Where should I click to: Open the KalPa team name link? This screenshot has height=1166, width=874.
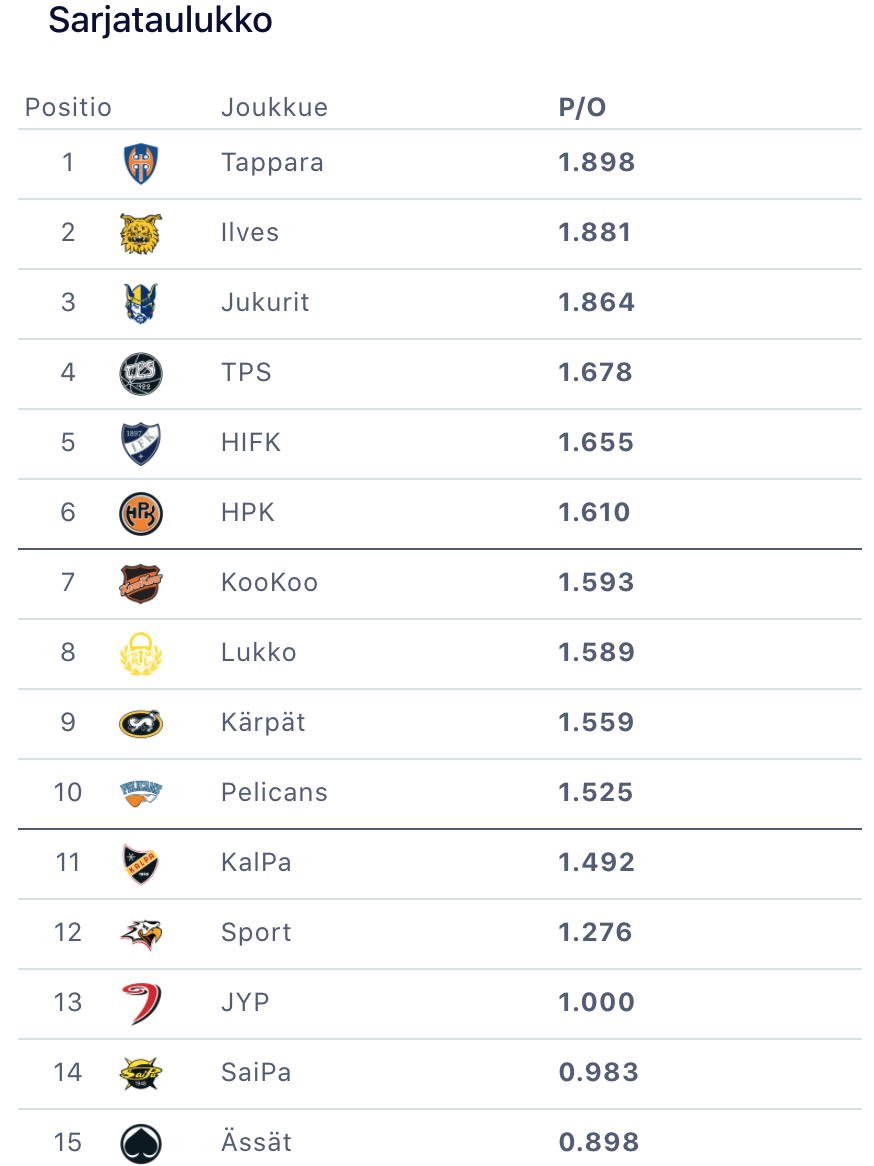tap(256, 862)
